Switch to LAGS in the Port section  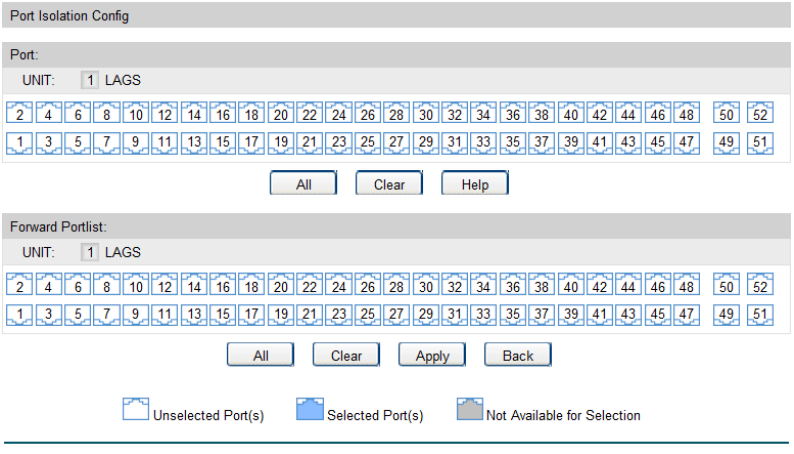click(123, 81)
